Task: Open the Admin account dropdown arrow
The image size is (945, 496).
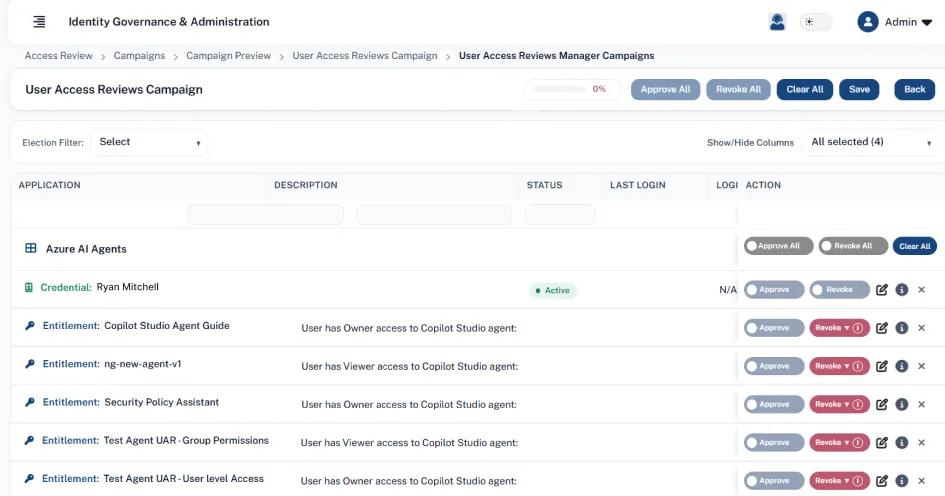Action: tap(927, 22)
